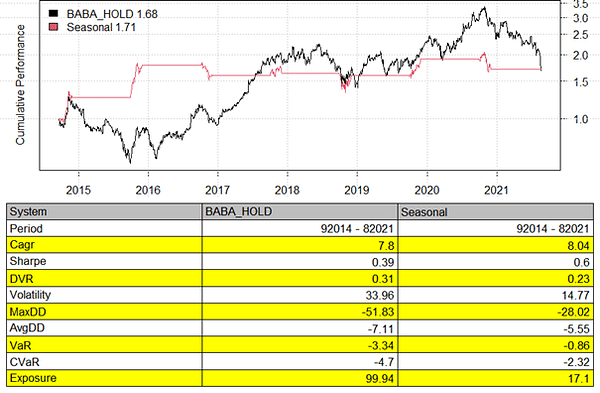Click the BABA_HOLD Volatility value 33.96
Image resolution: width=600 pixels, height=393 pixels.
point(380,295)
